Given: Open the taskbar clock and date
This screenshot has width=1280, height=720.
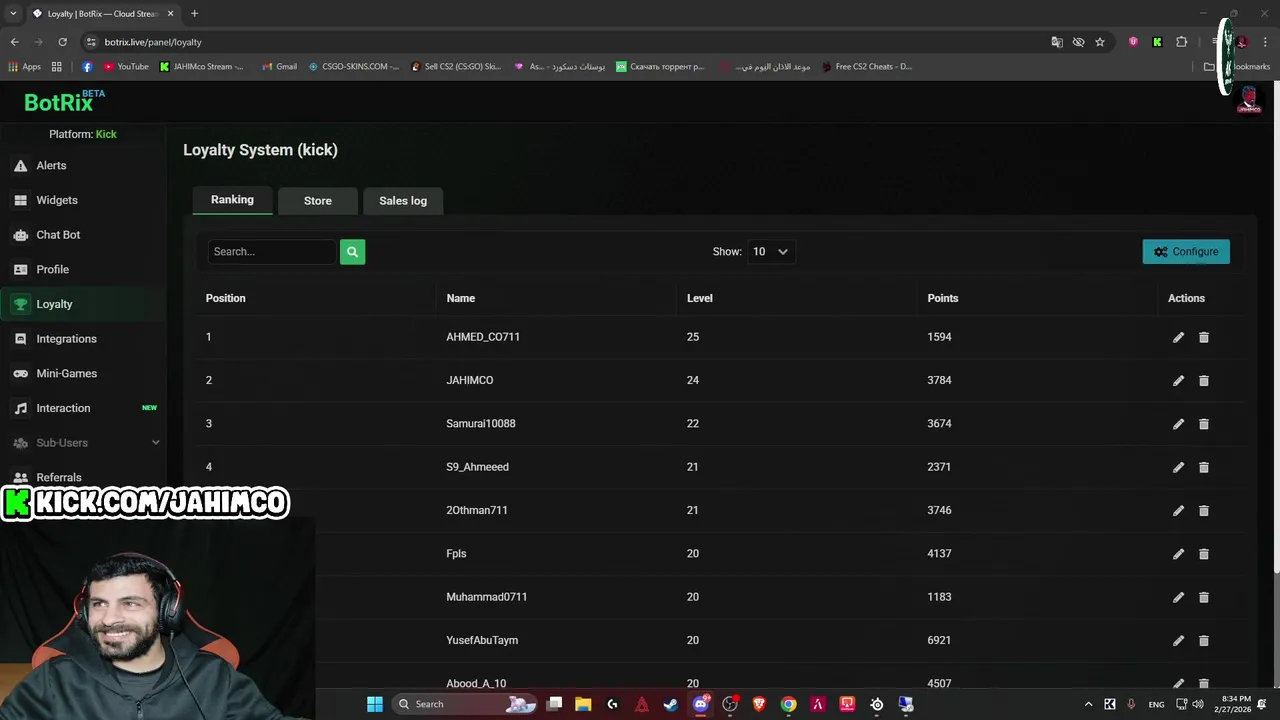Looking at the screenshot, I should [x=1236, y=704].
